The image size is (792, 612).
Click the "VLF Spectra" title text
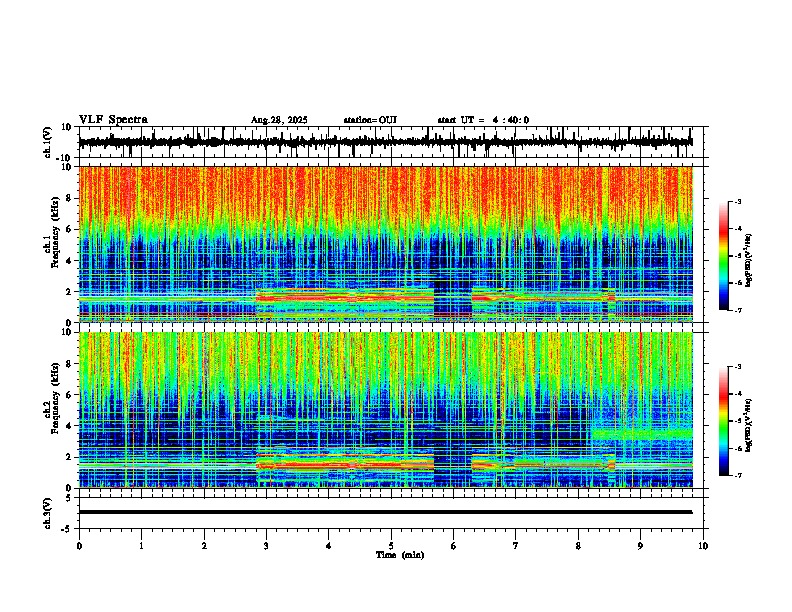pos(113,120)
